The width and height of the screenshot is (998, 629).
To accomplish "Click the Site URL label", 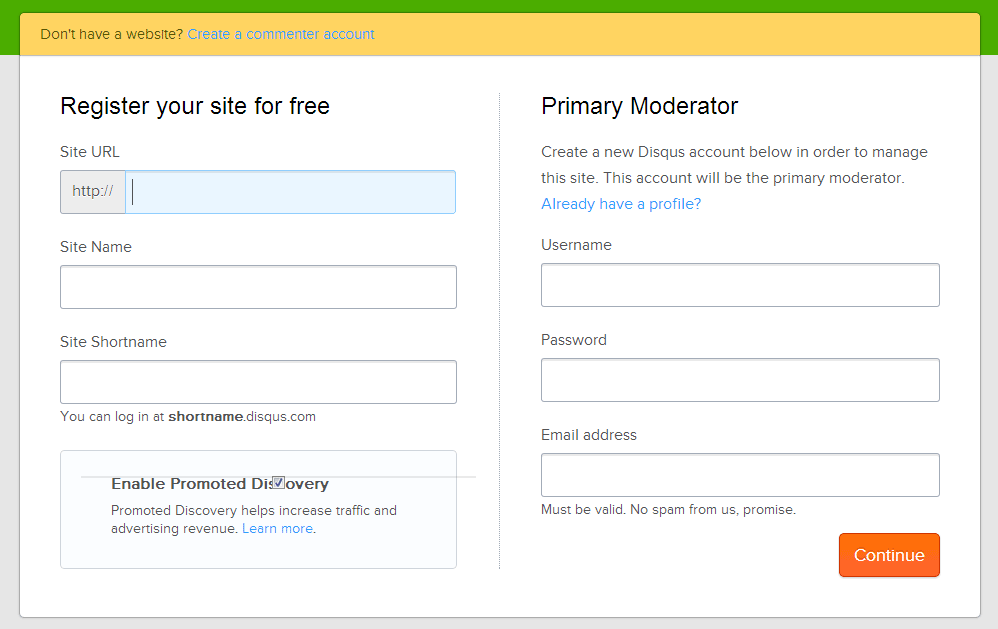I will click(x=90, y=152).
